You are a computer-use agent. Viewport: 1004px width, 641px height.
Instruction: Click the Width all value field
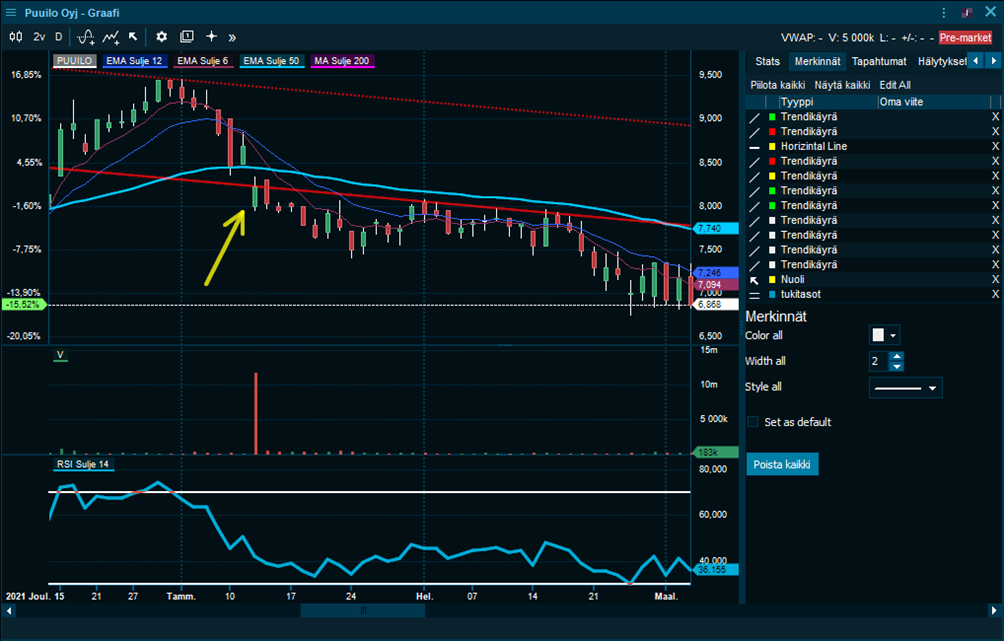[878, 362]
